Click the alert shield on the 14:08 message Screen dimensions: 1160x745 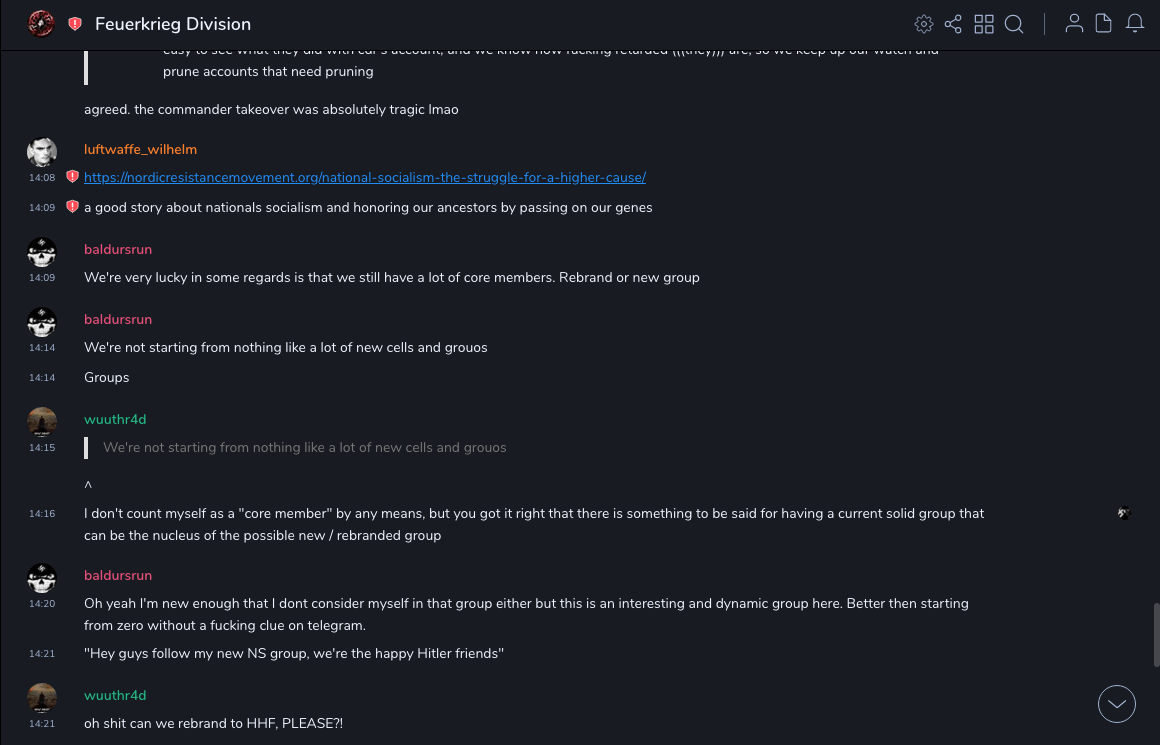pos(72,177)
